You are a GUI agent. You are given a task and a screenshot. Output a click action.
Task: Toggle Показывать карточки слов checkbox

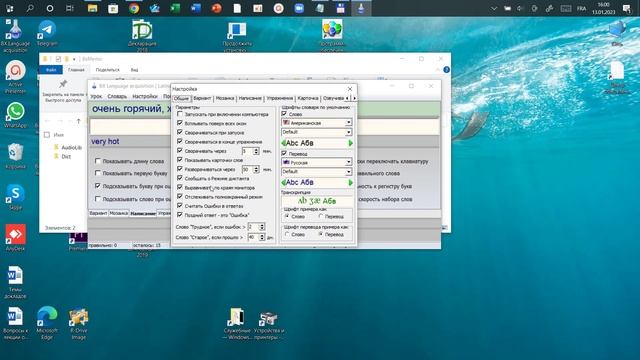tap(180, 160)
